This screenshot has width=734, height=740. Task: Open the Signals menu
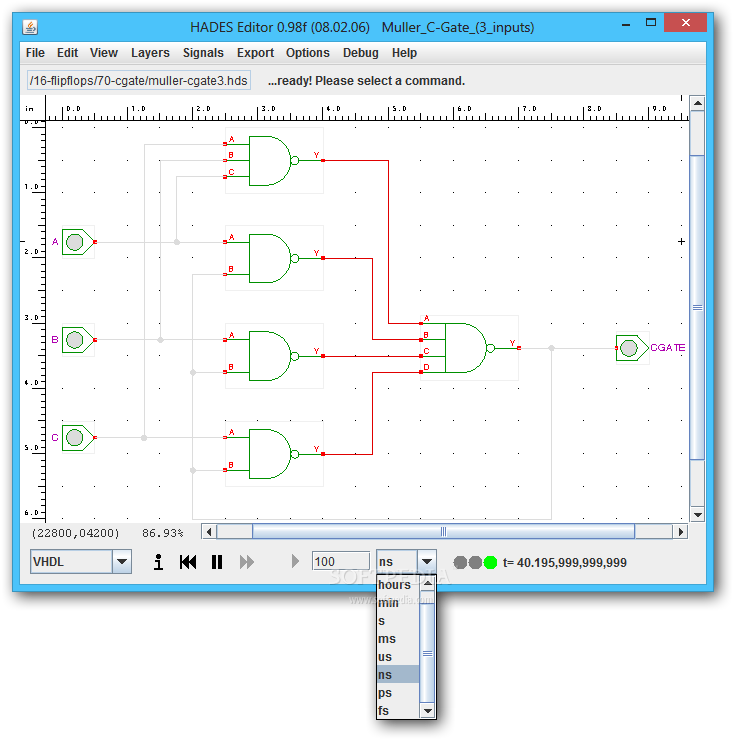[203, 53]
